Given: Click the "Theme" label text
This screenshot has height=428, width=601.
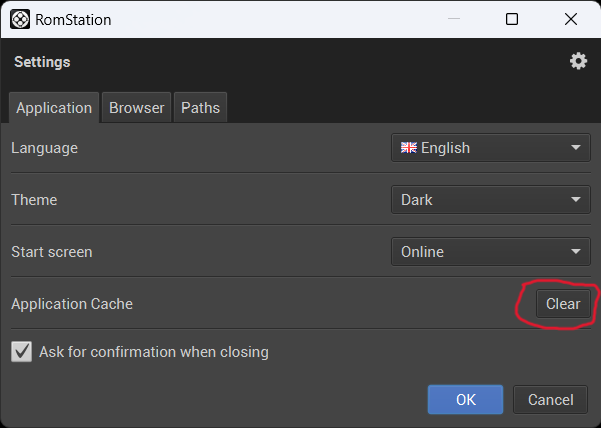Looking at the screenshot, I should [34, 200].
